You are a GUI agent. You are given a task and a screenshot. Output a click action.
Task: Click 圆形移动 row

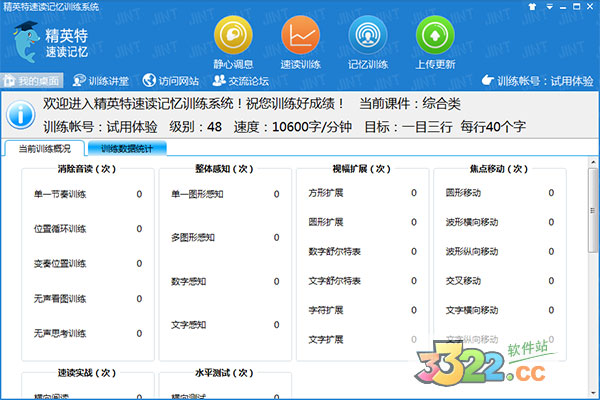coord(500,193)
